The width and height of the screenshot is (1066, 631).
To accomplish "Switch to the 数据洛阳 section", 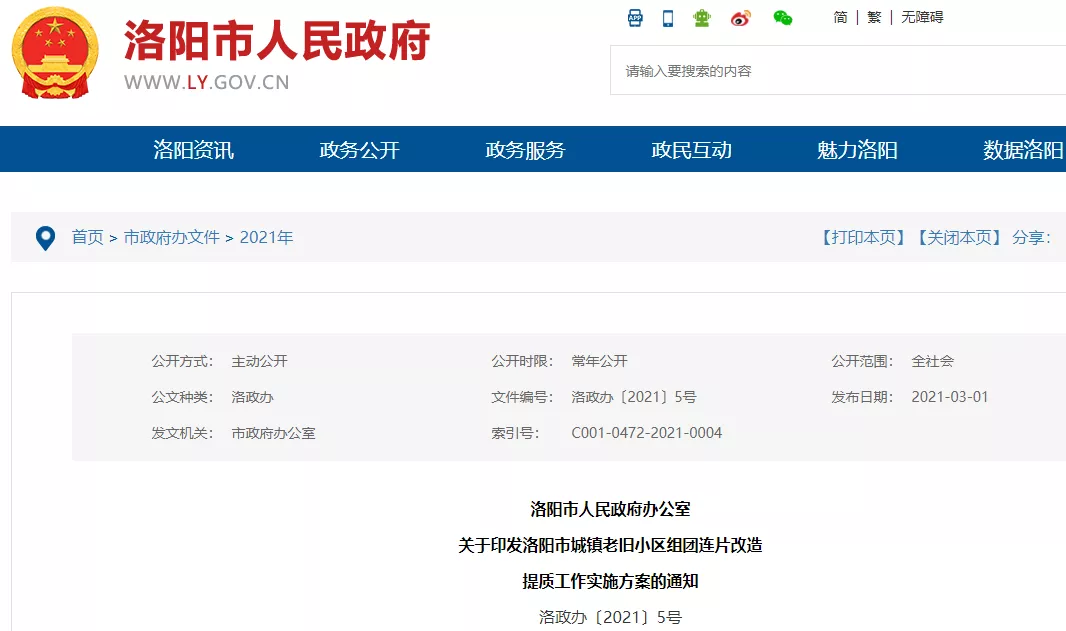I will [x=1021, y=149].
